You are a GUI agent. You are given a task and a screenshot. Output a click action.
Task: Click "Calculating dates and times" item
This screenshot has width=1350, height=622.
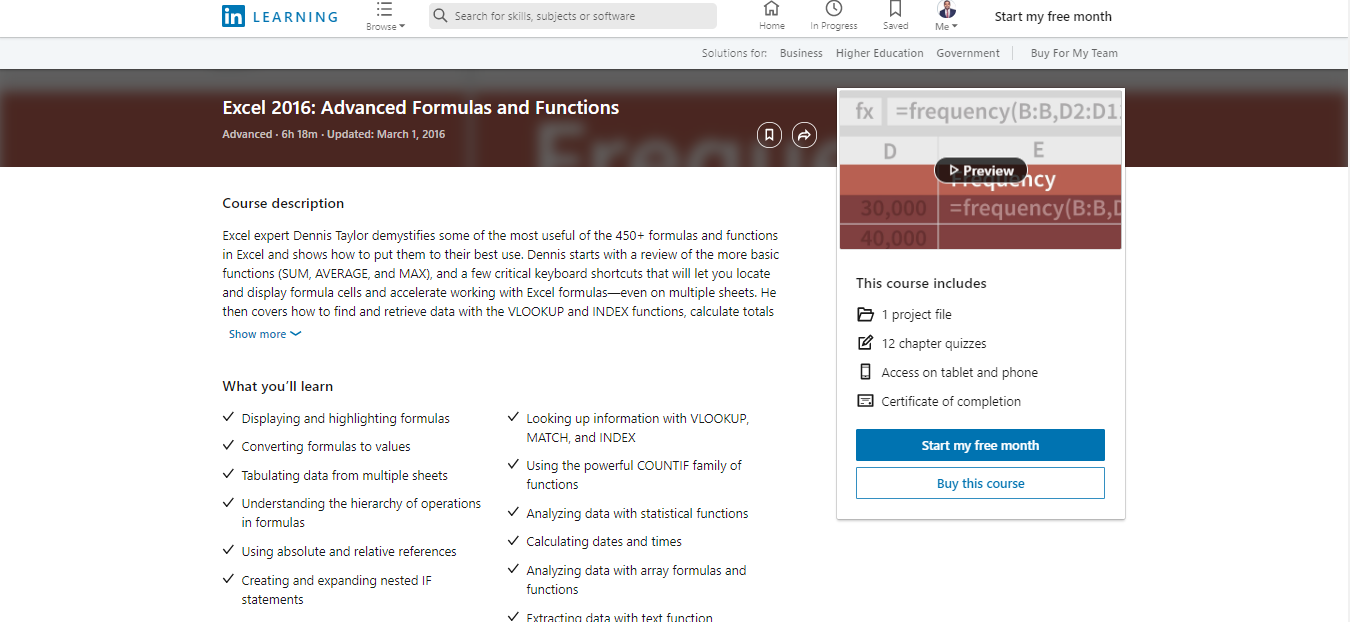[x=604, y=541]
